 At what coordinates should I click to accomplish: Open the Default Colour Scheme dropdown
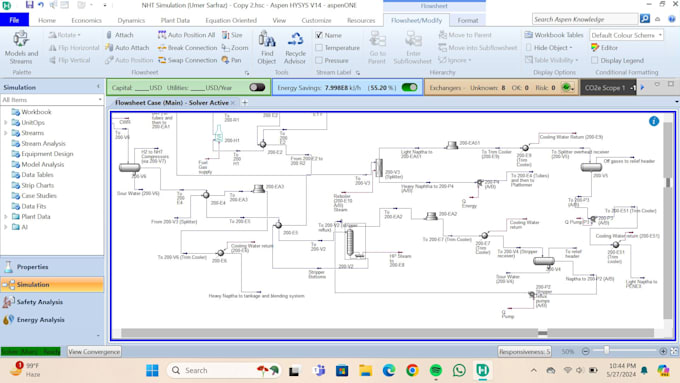tap(626, 35)
